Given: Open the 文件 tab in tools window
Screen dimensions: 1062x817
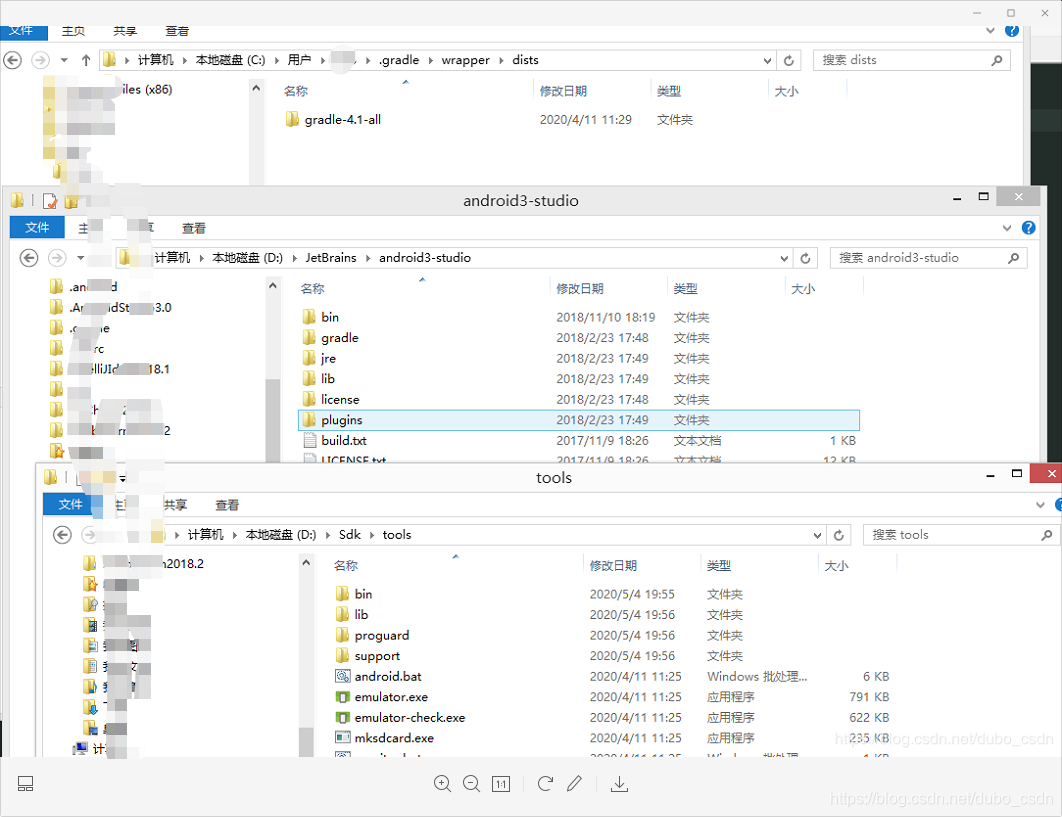Looking at the screenshot, I should click(x=70, y=504).
